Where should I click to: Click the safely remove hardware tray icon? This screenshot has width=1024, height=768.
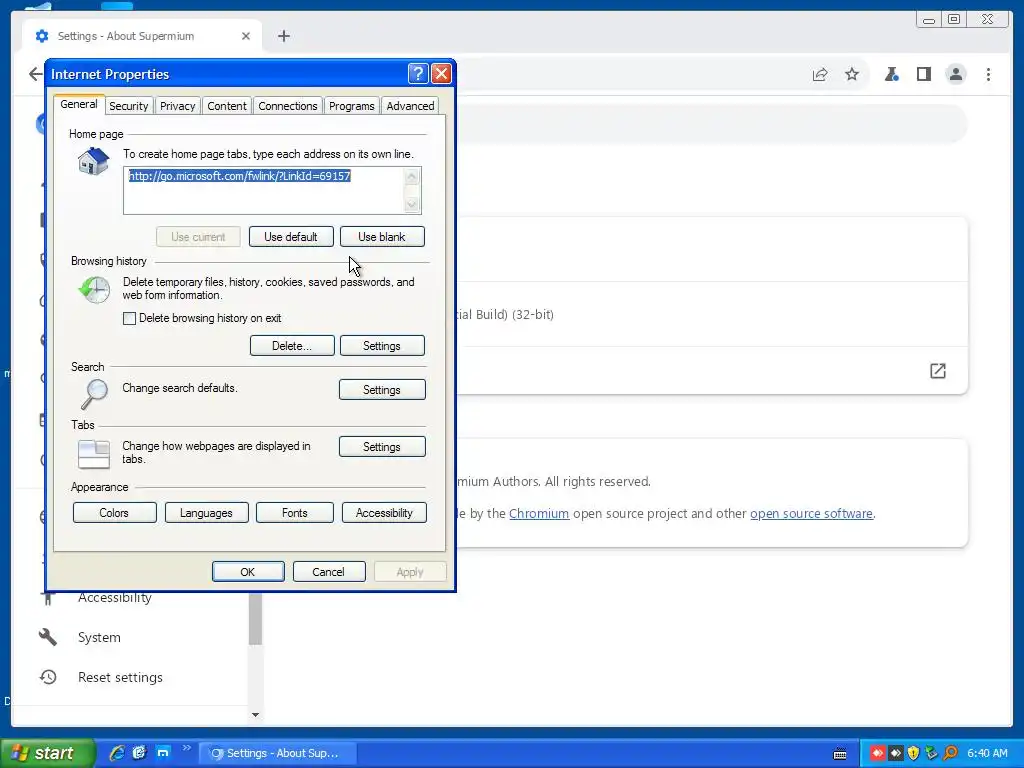932,754
